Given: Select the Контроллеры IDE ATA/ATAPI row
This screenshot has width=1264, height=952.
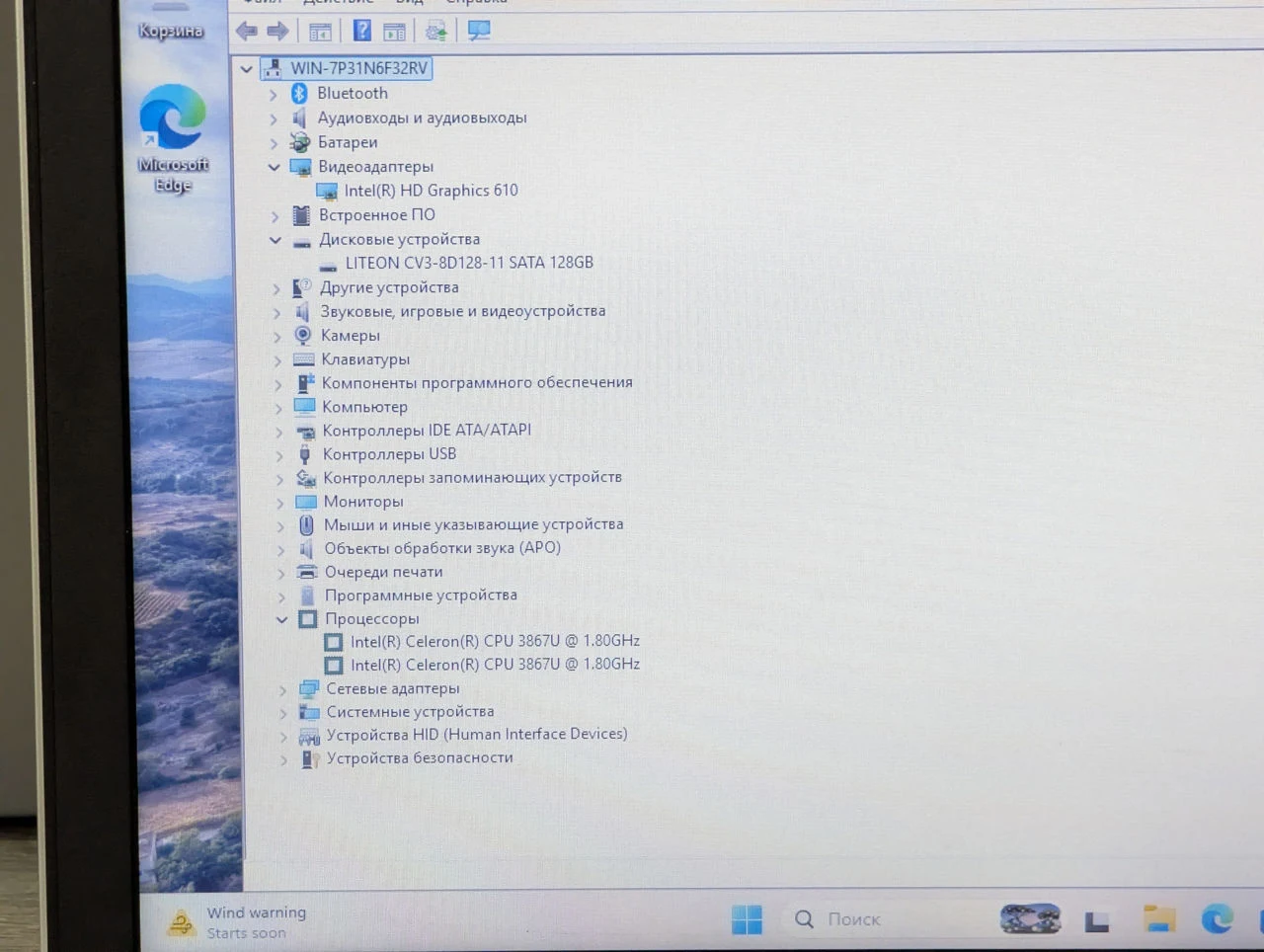Looking at the screenshot, I should tap(427, 430).
